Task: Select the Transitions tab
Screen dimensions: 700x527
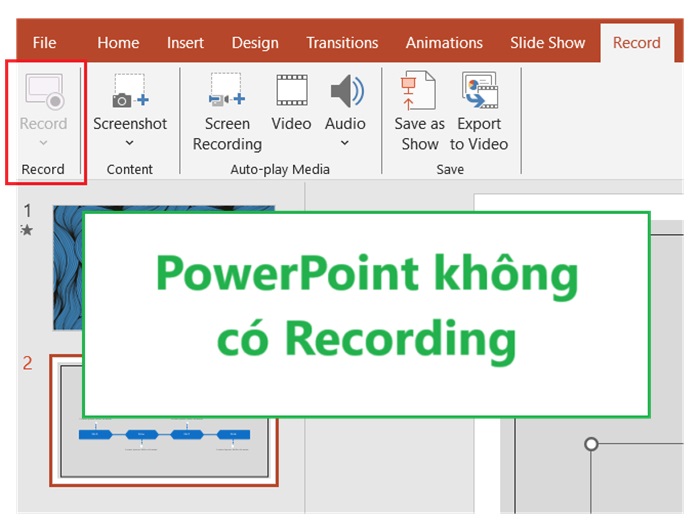Action: [x=342, y=43]
